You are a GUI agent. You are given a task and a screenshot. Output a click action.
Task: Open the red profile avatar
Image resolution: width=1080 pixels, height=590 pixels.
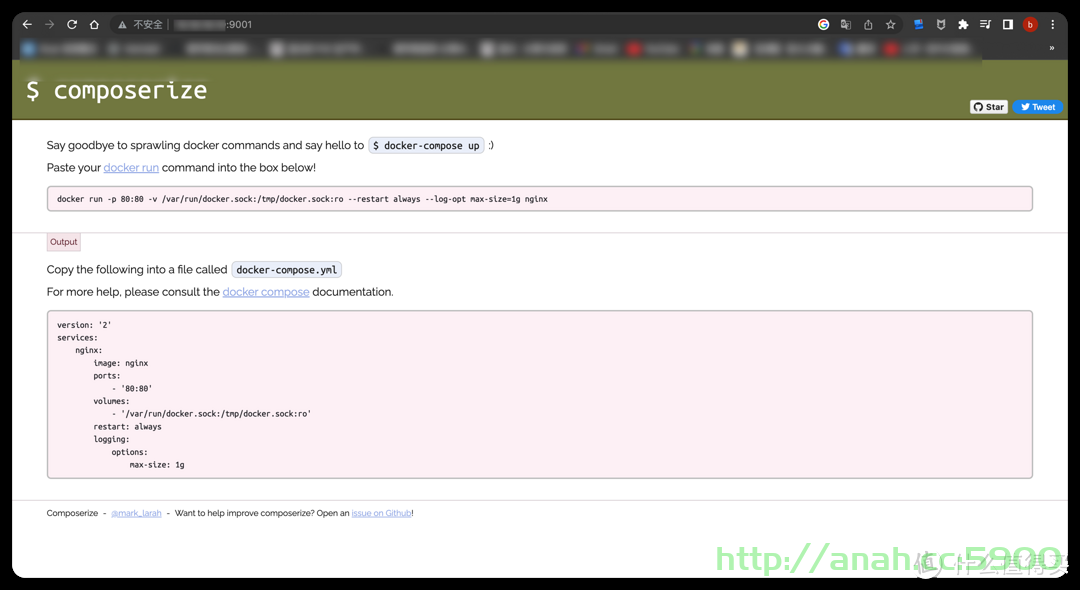tap(1030, 25)
